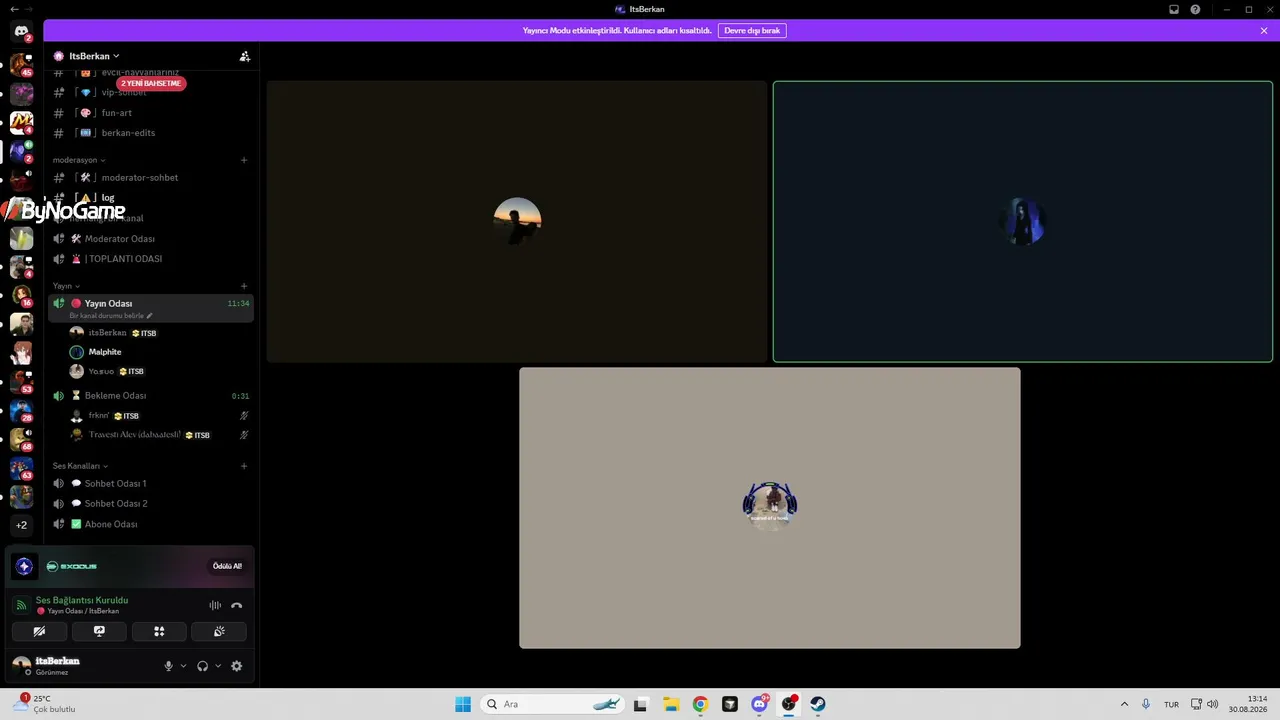This screenshot has height=720, width=1280.
Task: Open the activities launcher button
Action: pyautogui.click(x=159, y=631)
